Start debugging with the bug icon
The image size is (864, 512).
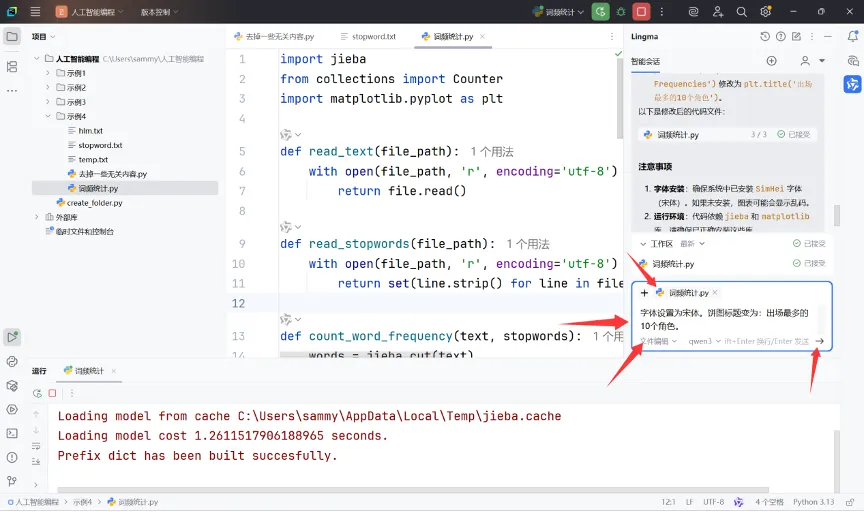[621, 12]
